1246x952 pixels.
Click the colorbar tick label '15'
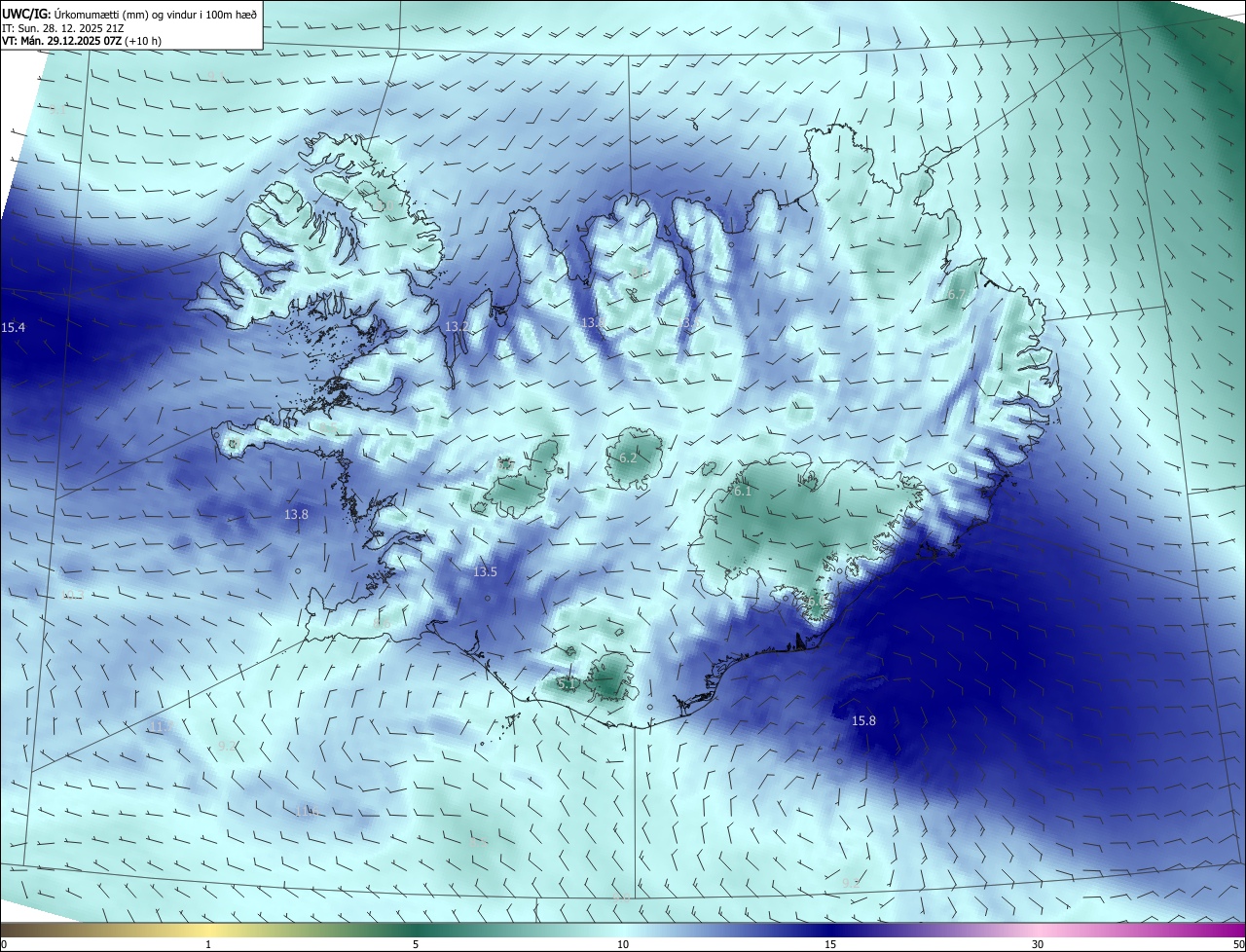(x=830, y=944)
